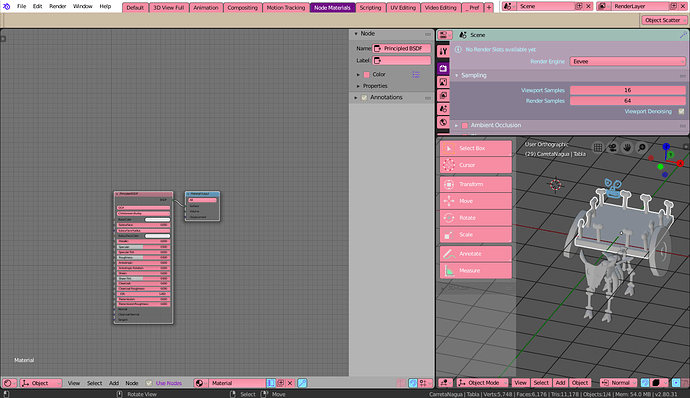This screenshot has width=690, height=398.
Task: Enable the Ambient Occlusion checkbox
Action: click(x=465, y=125)
